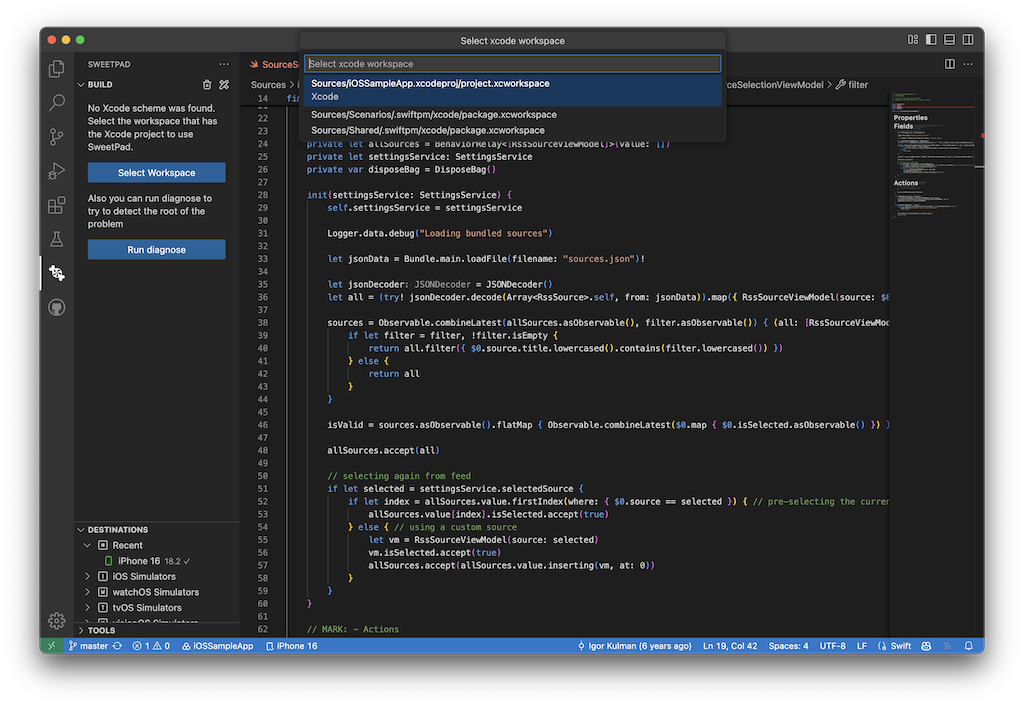This screenshot has height=706, width=1024.
Task: Open the Manage gear icon
Action: pos(57,621)
